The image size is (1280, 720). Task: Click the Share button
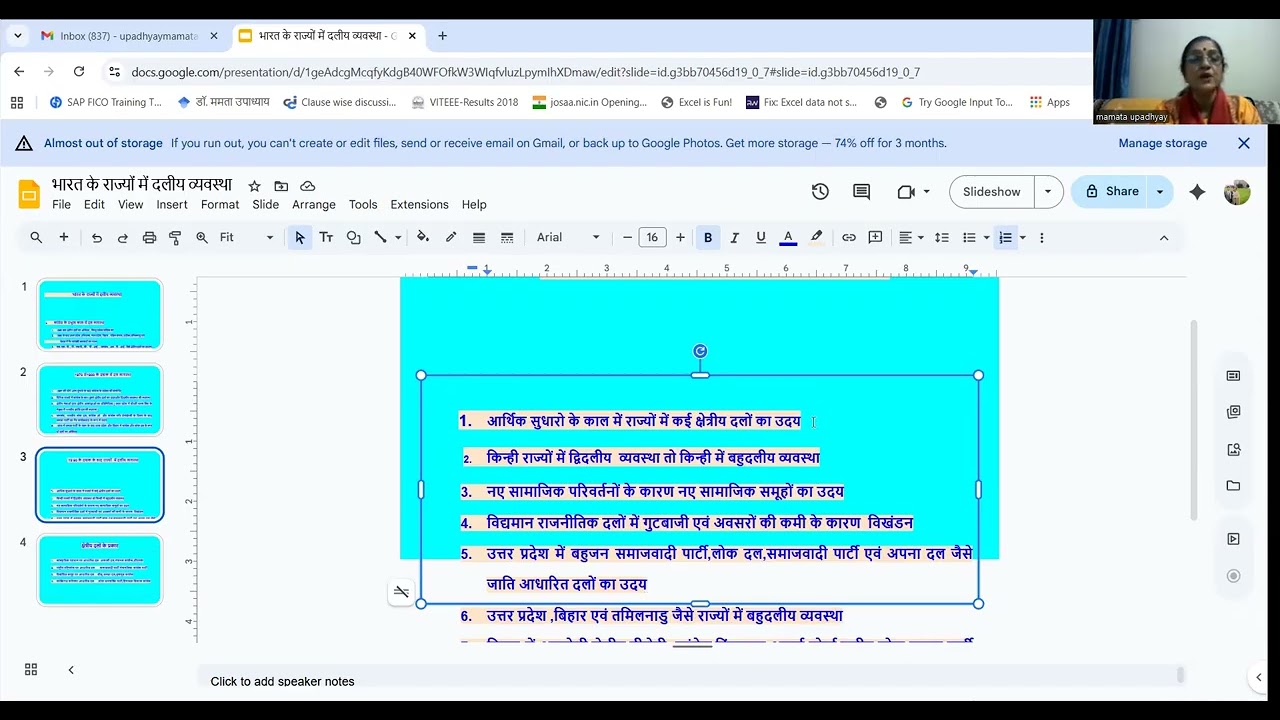[x=1111, y=191]
